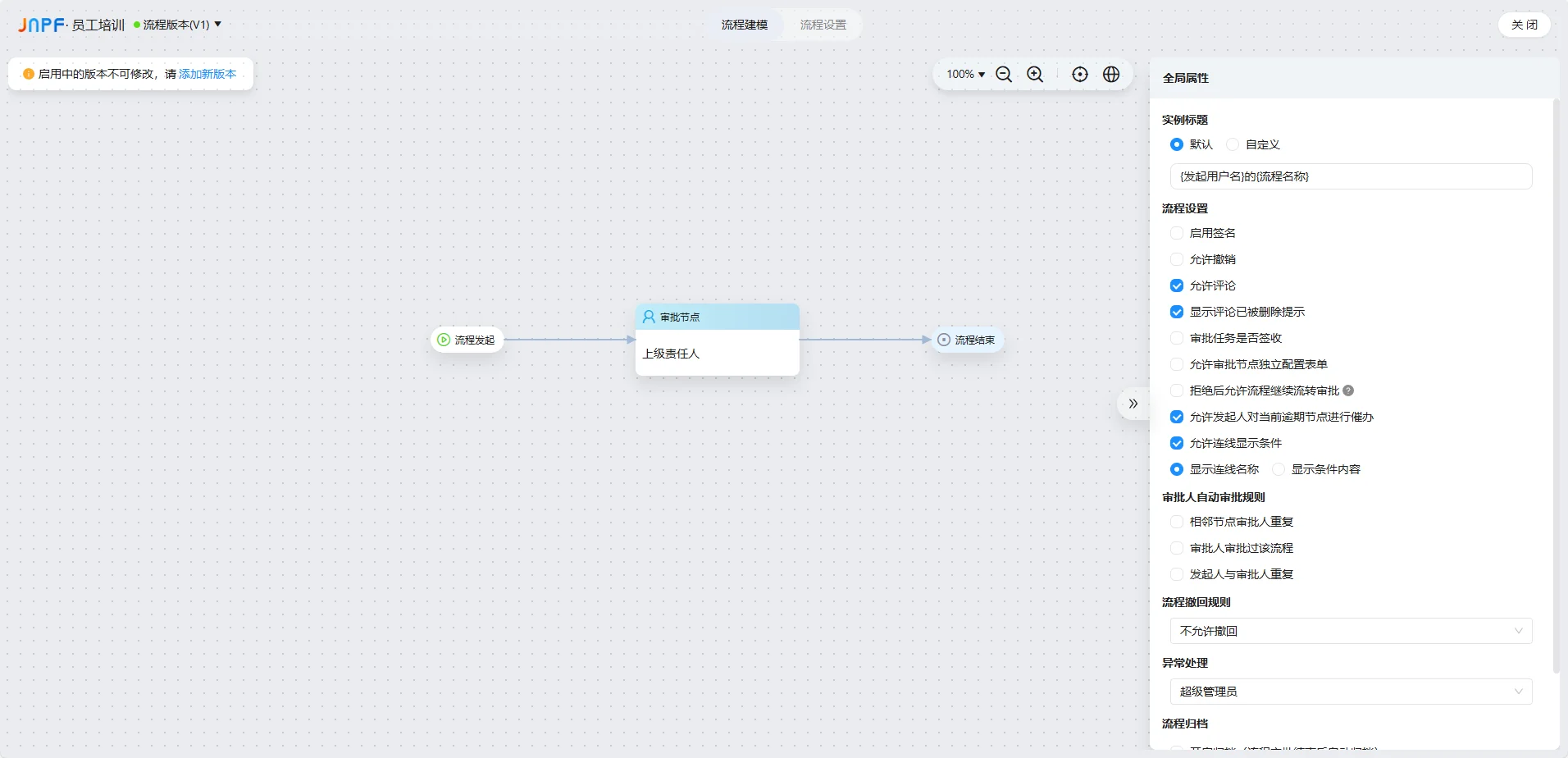Enable 审批人审批过该流程 checkbox

pos(1177,548)
